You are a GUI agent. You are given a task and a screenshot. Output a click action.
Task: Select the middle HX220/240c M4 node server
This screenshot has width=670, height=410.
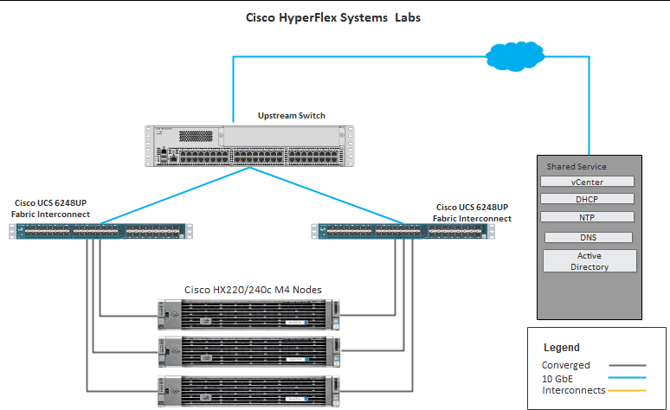(x=249, y=352)
